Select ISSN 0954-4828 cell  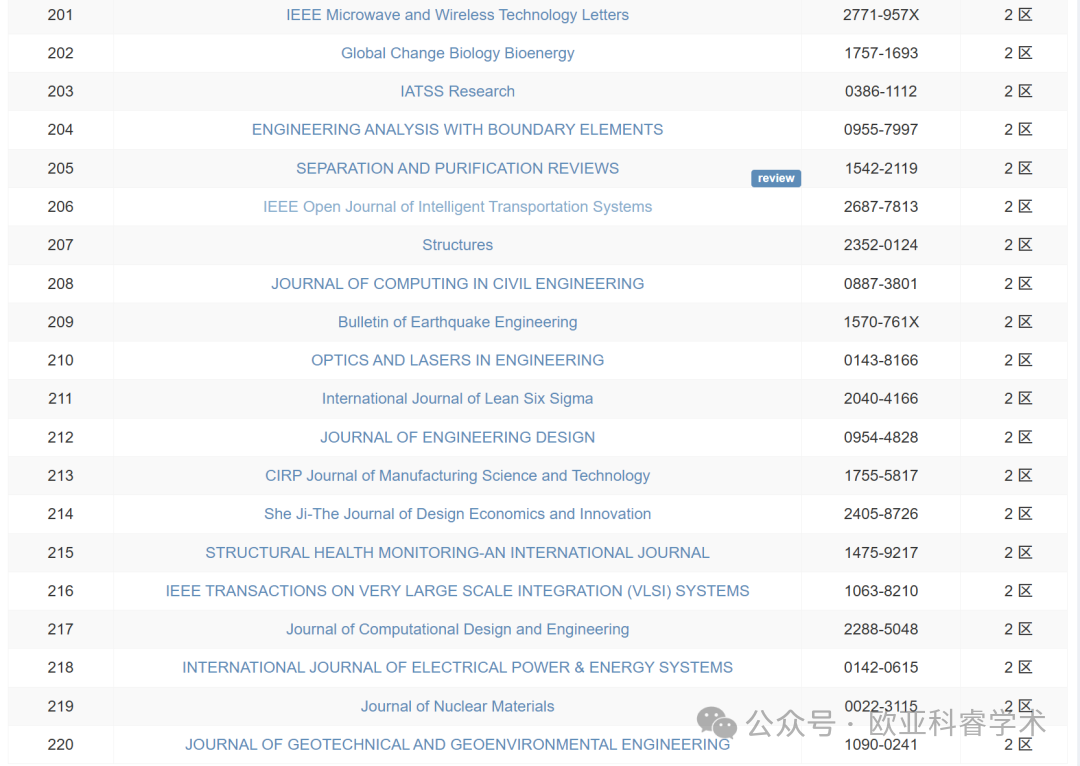pos(881,437)
